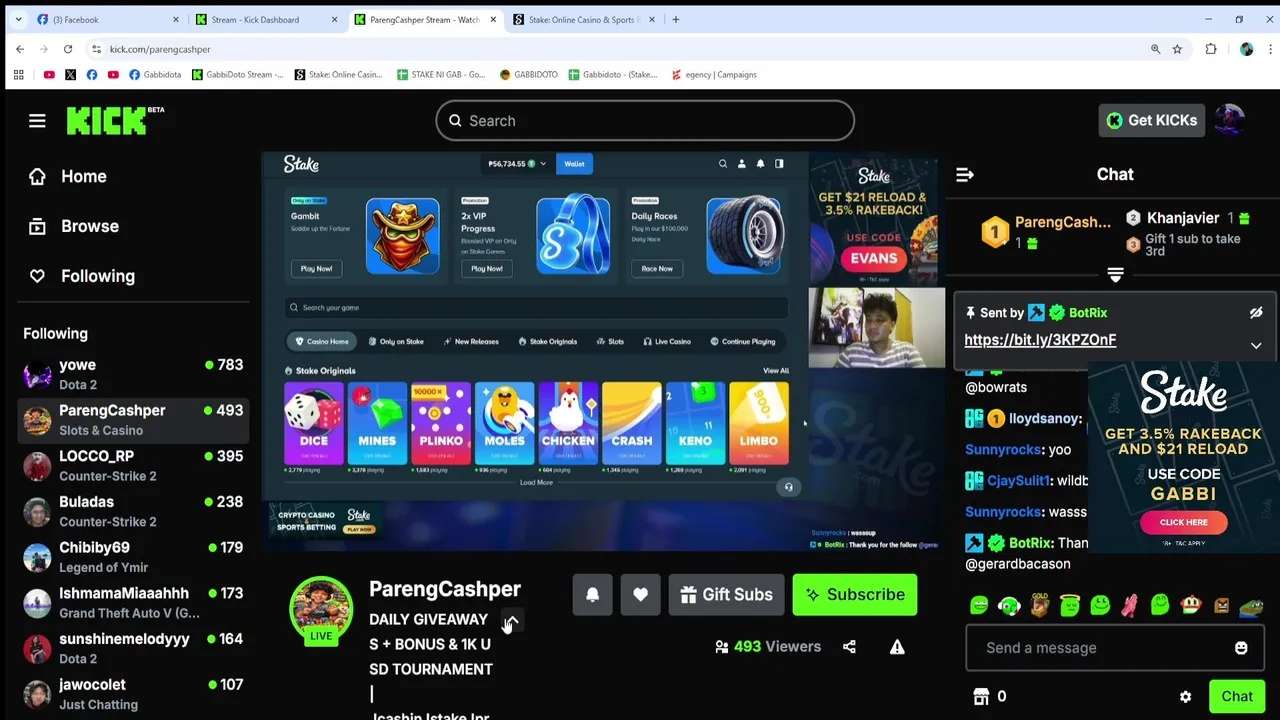
Task: Subscribe to ParengCashper
Action: coord(855,595)
